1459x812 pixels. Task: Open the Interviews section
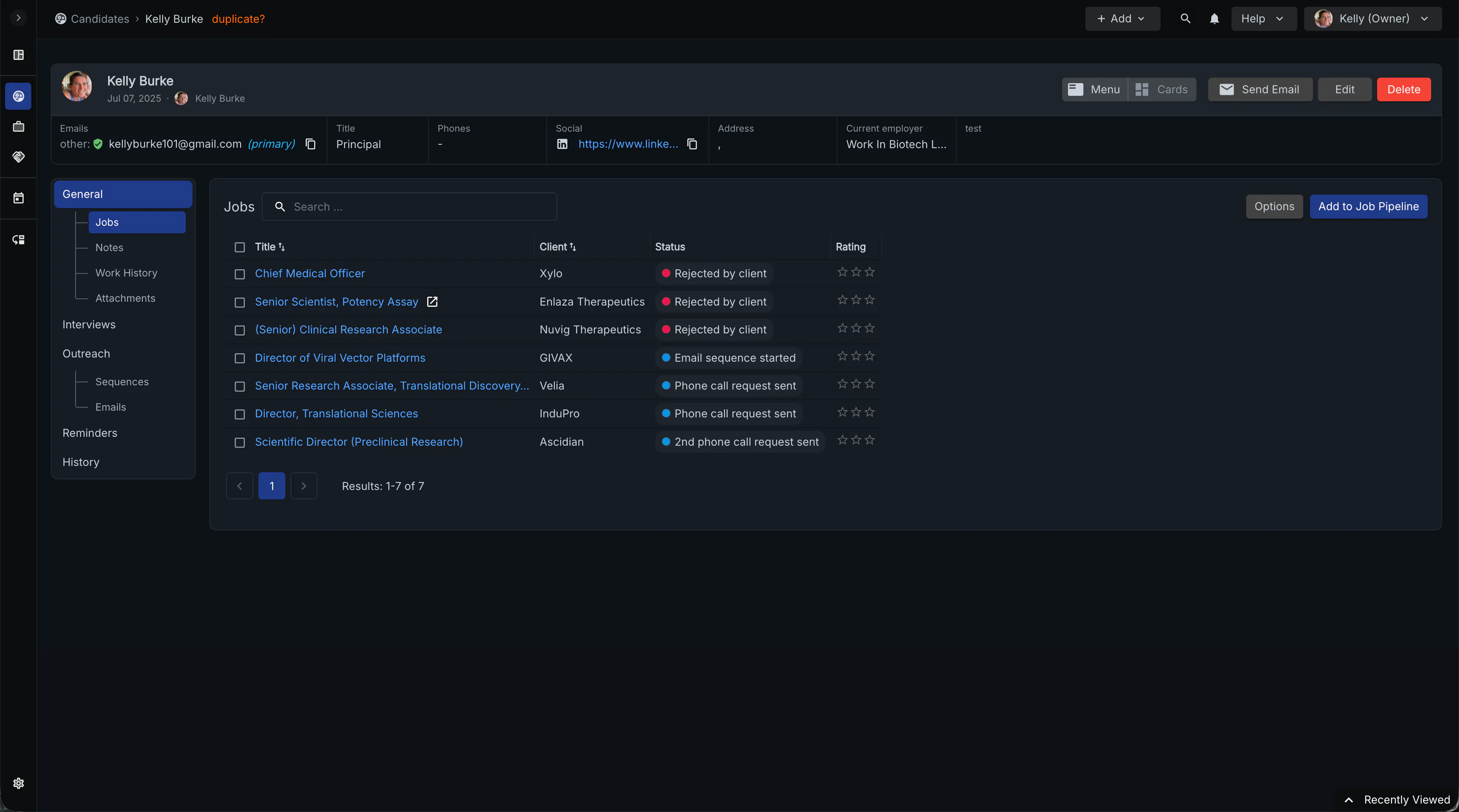click(x=89, y=325)
